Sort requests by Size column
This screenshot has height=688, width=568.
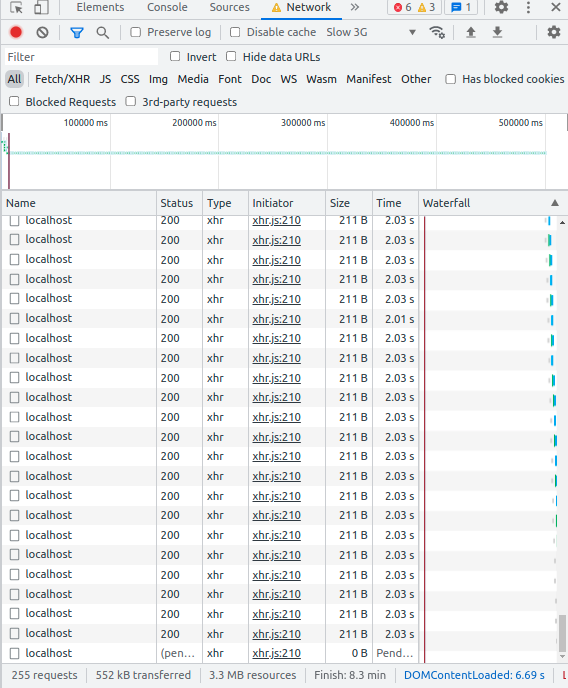tap(349, 203)
